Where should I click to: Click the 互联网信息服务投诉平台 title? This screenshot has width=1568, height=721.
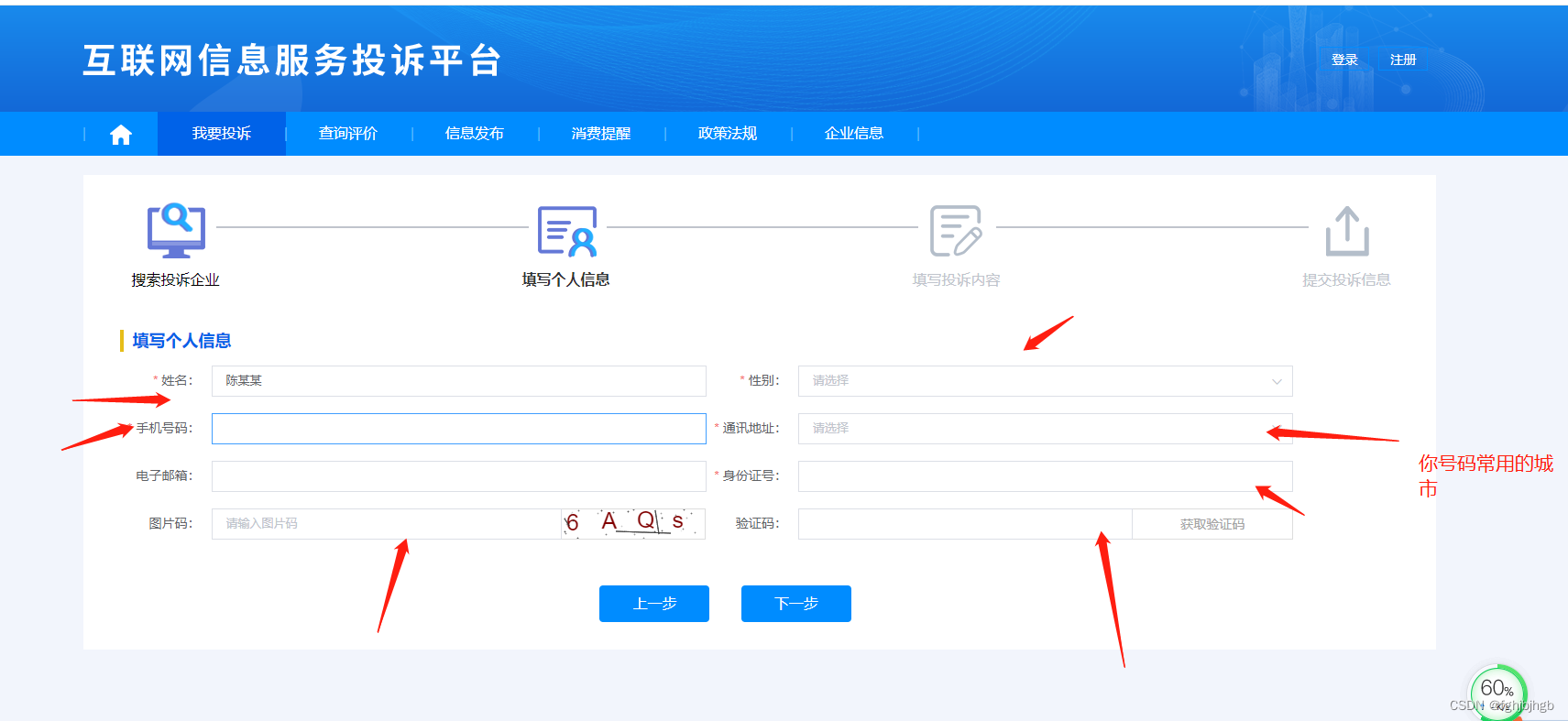coord(292,61)
